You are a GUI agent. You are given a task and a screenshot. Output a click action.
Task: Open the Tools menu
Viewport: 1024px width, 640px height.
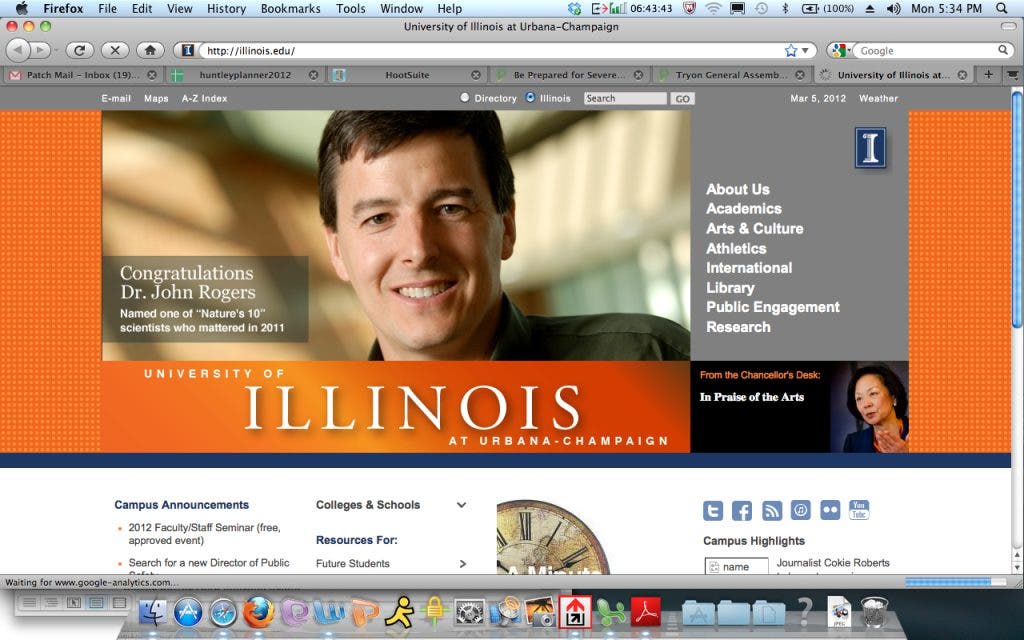(x=351, y=8)
